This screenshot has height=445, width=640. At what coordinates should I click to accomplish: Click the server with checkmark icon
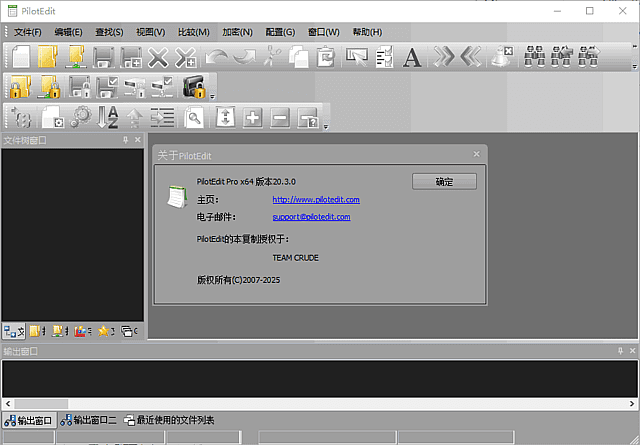tap(162, 87)
